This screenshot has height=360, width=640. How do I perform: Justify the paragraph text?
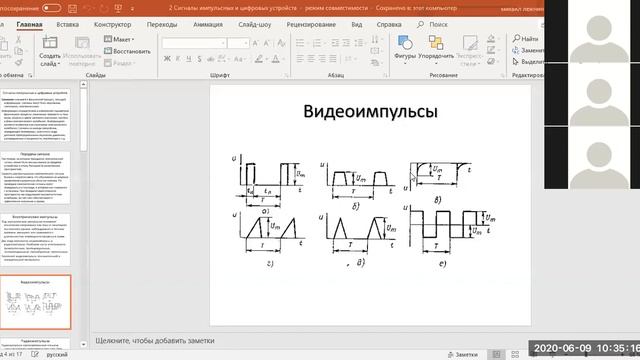click(x=333, y=59)
